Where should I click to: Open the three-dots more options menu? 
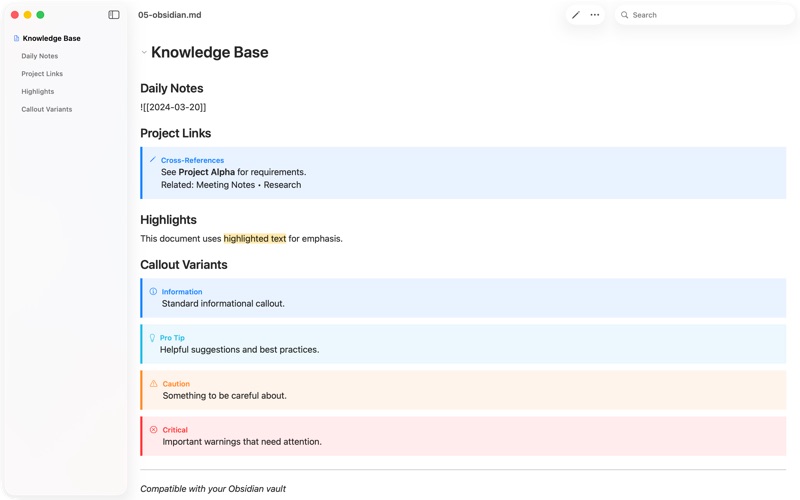(595, 15)
